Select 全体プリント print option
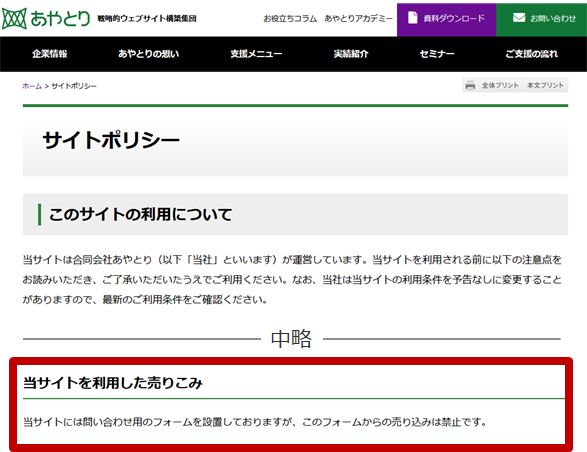Image resolution: width=587 pixels, height=452 pixels. (x=500, y=85)
